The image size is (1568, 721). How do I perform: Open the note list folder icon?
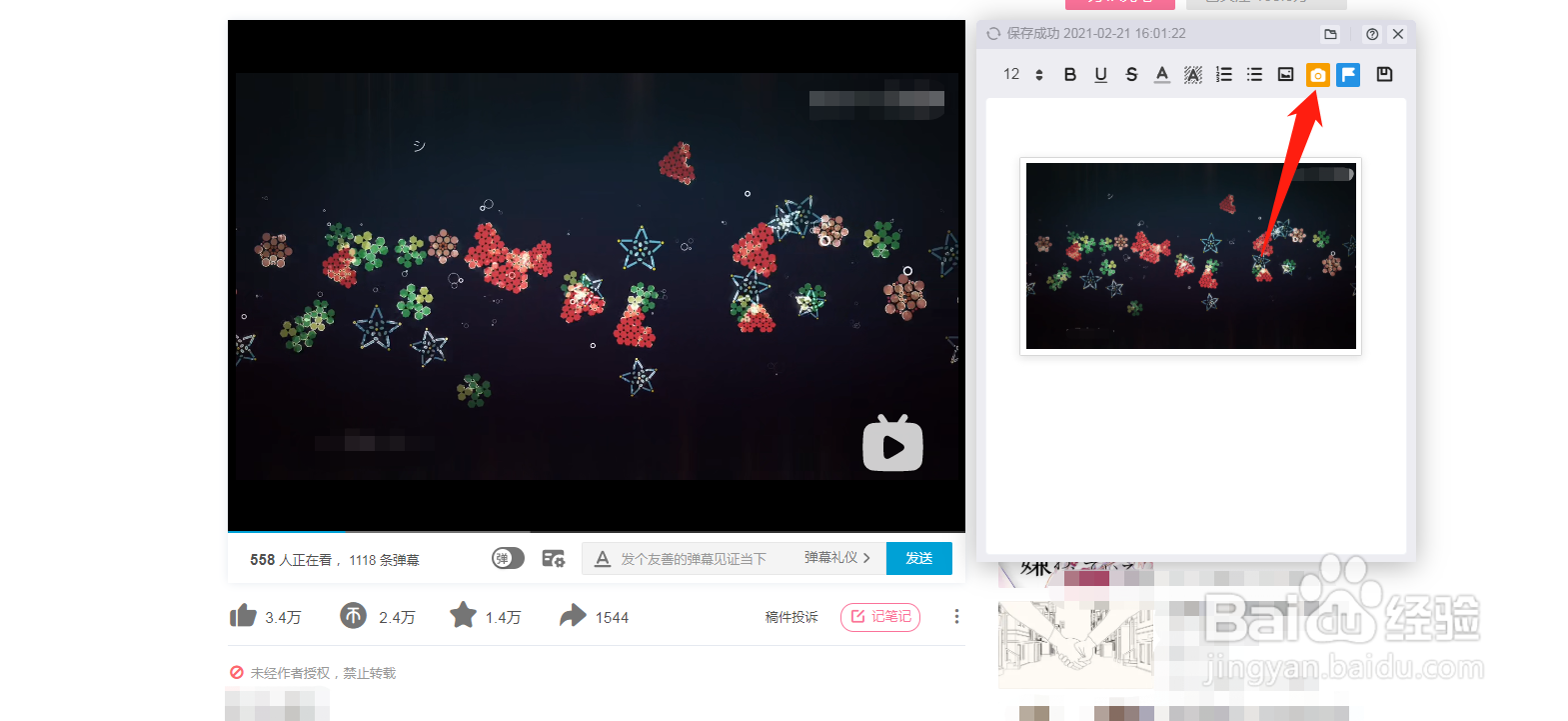point(1330,34)
